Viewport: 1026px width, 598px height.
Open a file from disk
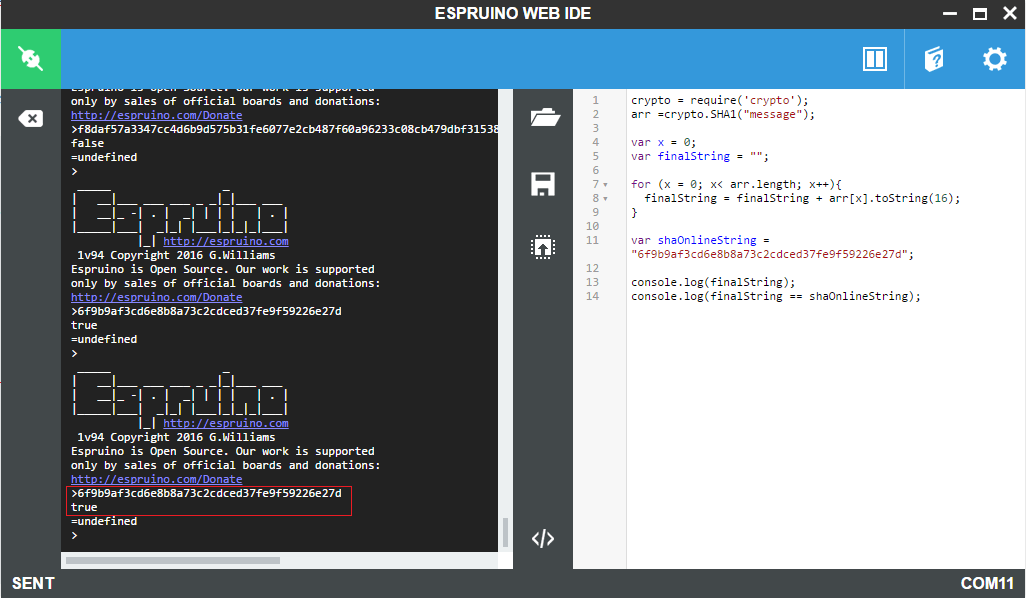pos(543,116)
